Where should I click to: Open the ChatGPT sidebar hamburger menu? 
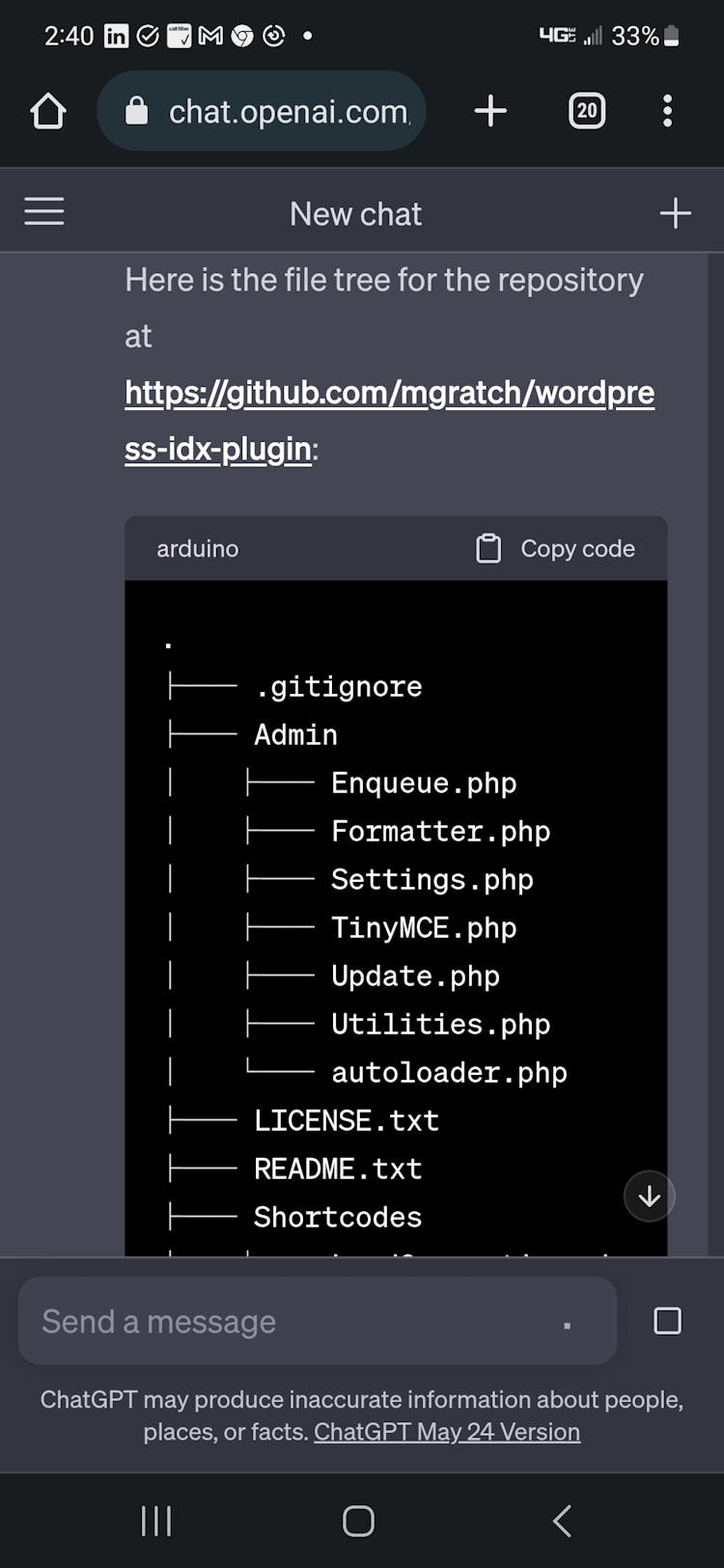pyautogui.click(x=44, y=211)
